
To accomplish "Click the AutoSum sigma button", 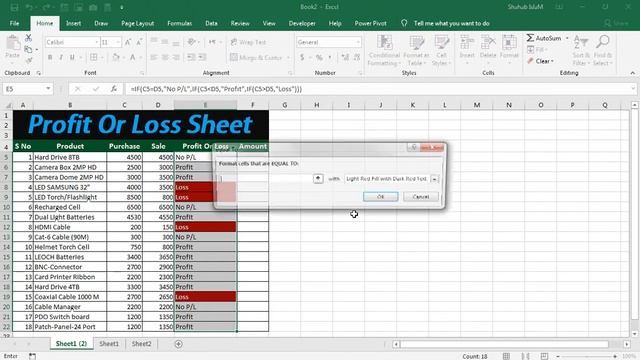I will (543, 38).
